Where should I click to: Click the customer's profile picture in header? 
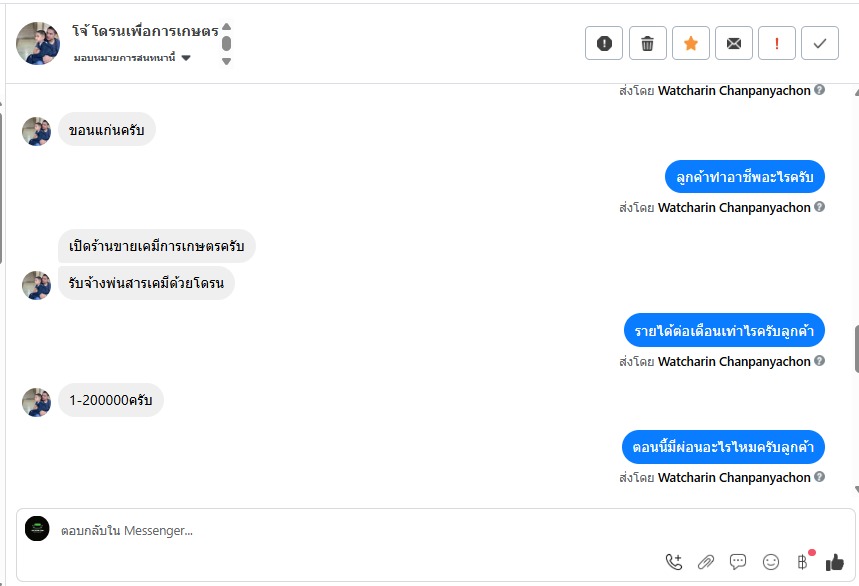point(38,43)
